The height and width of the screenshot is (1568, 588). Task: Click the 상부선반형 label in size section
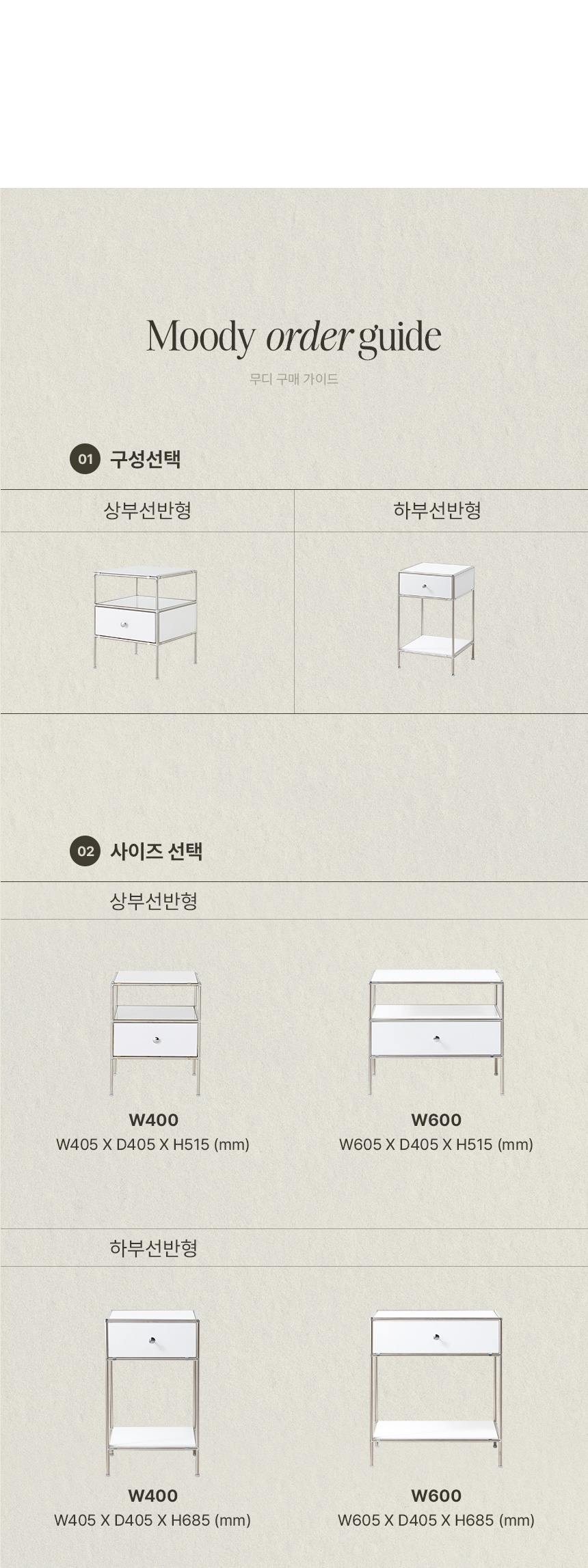[153, 901]
